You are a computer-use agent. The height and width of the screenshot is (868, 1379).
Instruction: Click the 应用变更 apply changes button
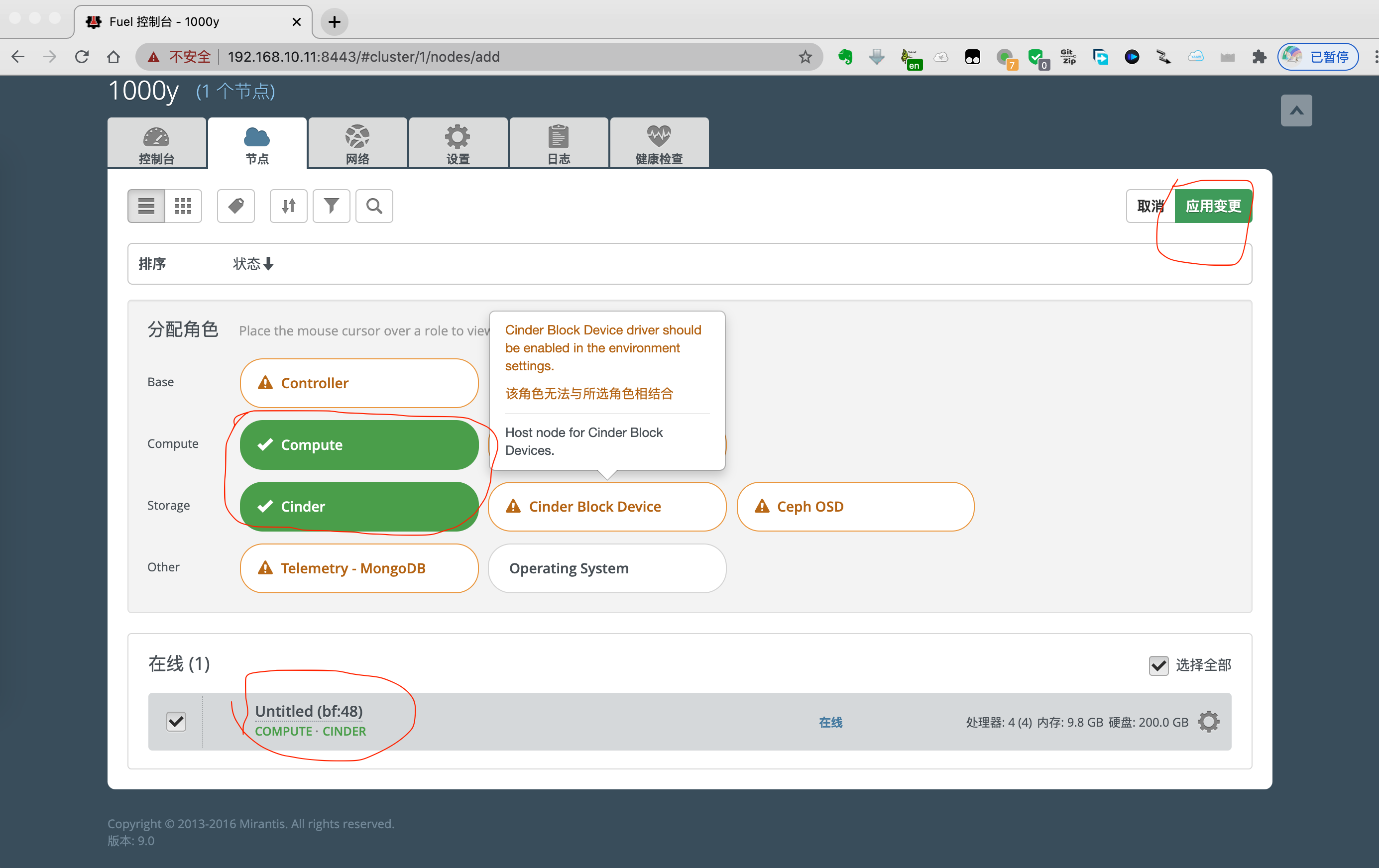click(1213, 206)
